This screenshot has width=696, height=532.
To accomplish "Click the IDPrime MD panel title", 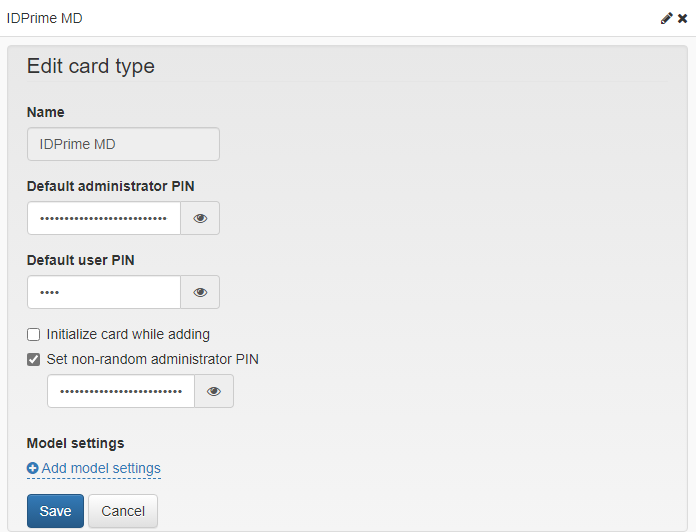I will click(x=44, y=18).
